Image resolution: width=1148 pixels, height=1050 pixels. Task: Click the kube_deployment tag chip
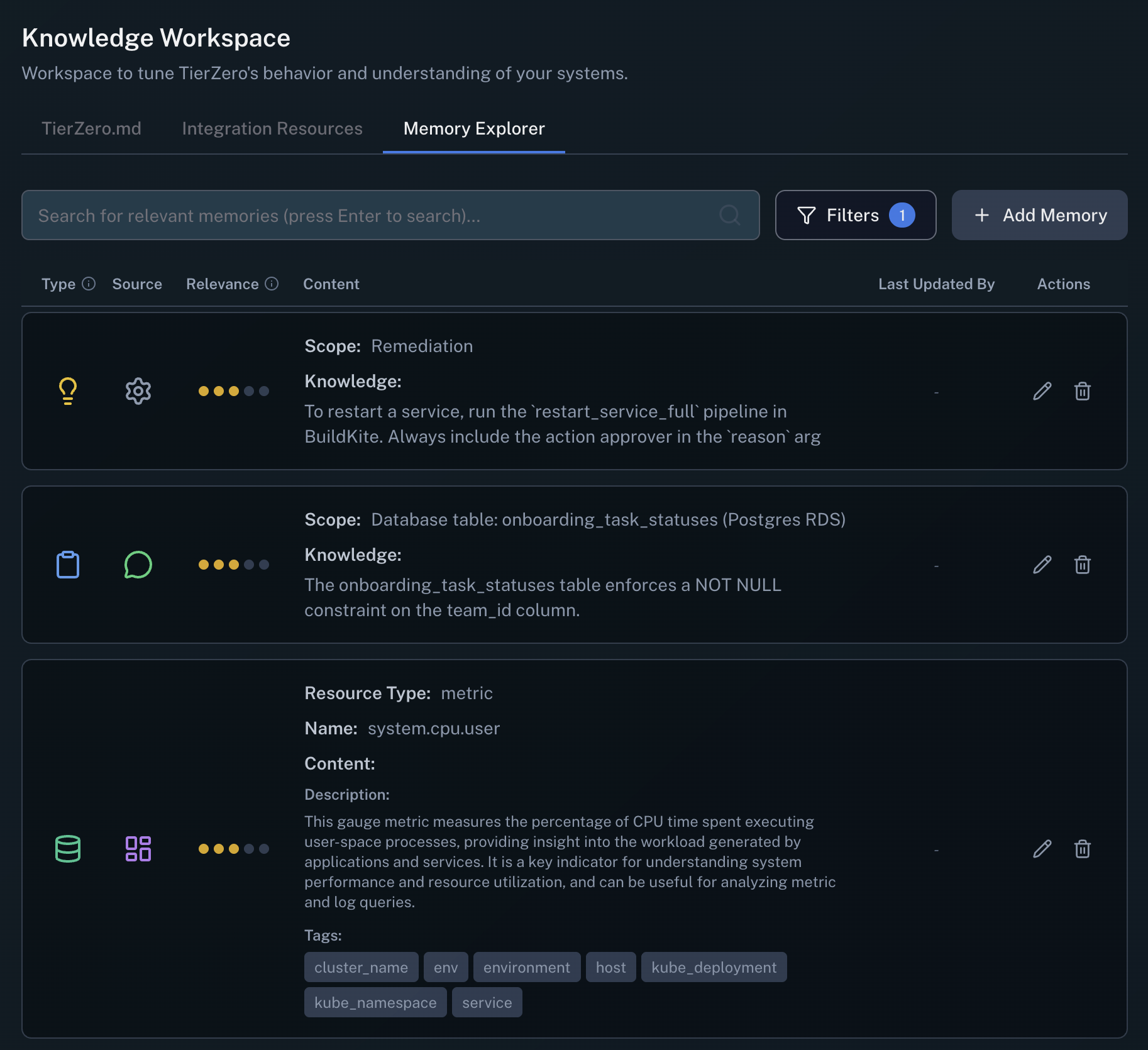713,967
